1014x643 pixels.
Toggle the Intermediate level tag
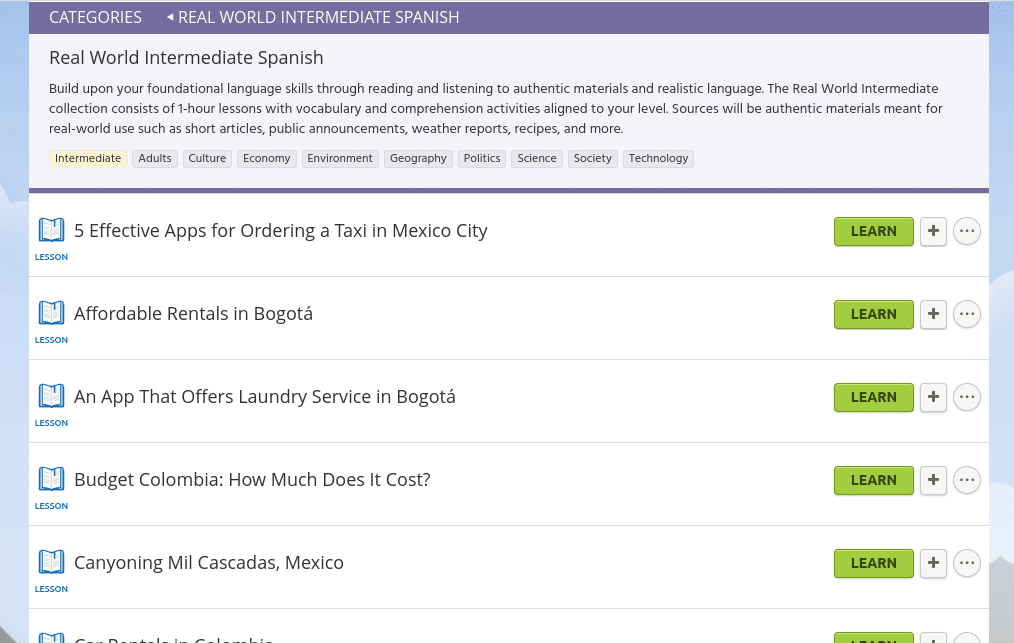[x=88, y=158]
